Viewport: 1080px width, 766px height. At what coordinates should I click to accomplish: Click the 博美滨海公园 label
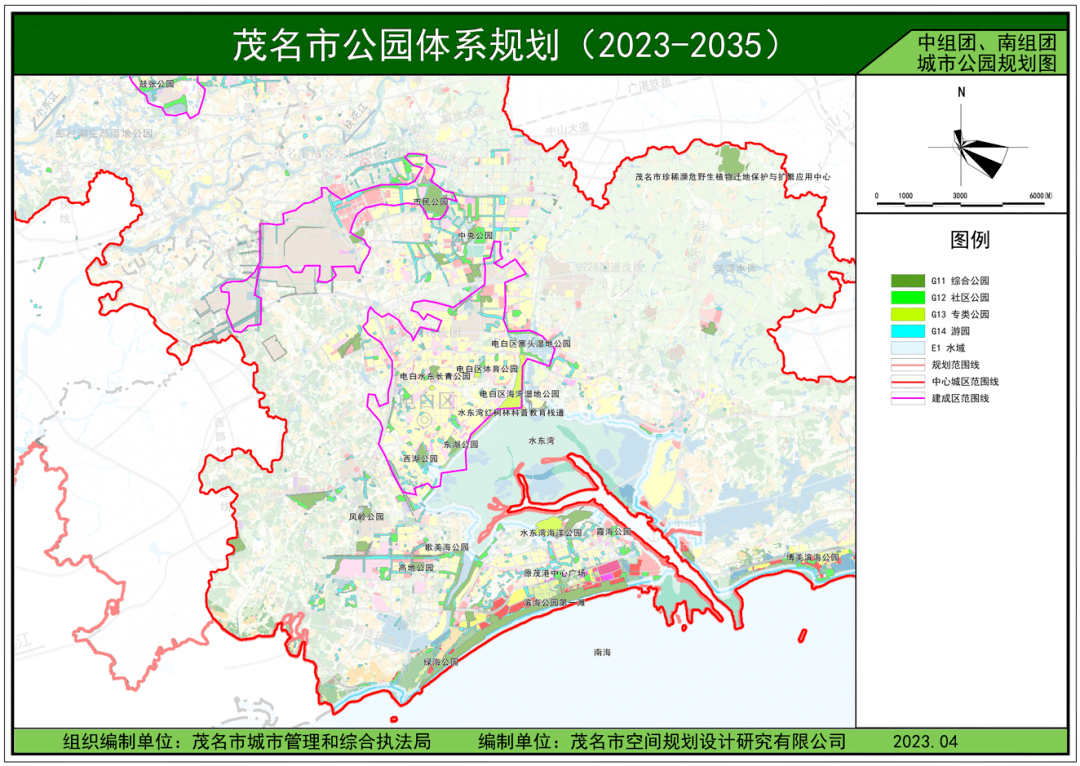[x=813, y=557]
